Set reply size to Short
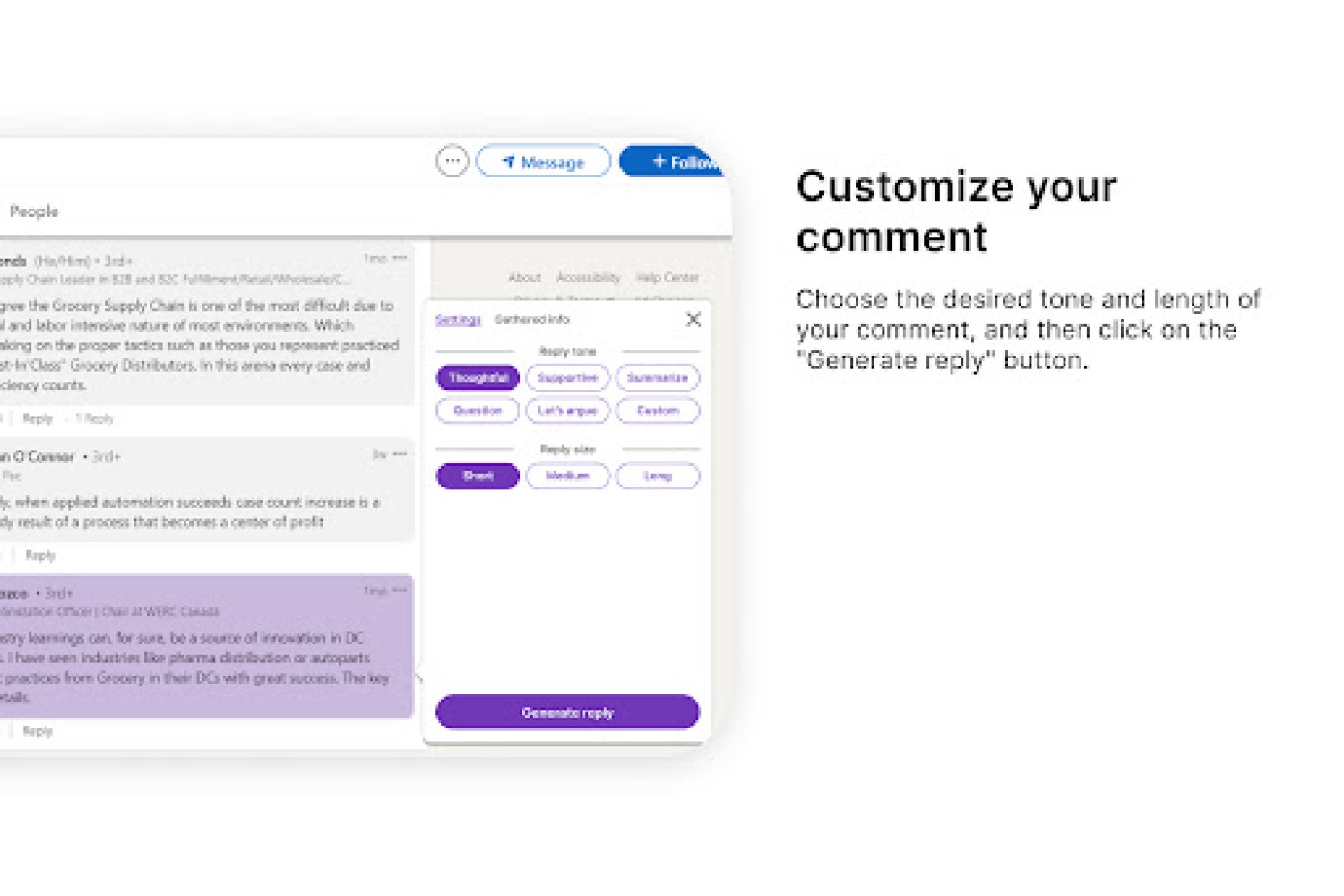The height and width of the screenshot is (896, 1344). coord(478,476)
